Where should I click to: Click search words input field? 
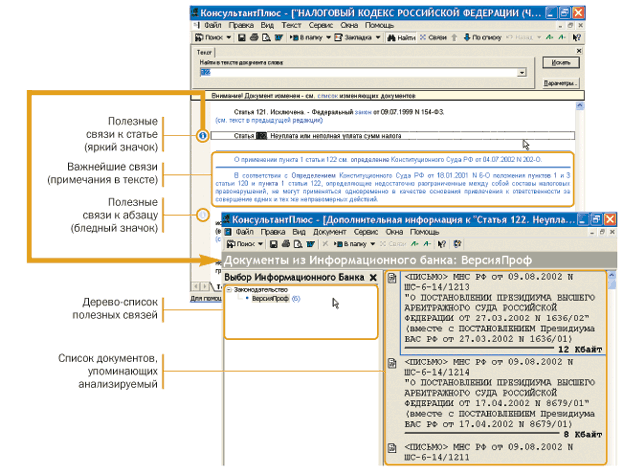pos(358,72)
